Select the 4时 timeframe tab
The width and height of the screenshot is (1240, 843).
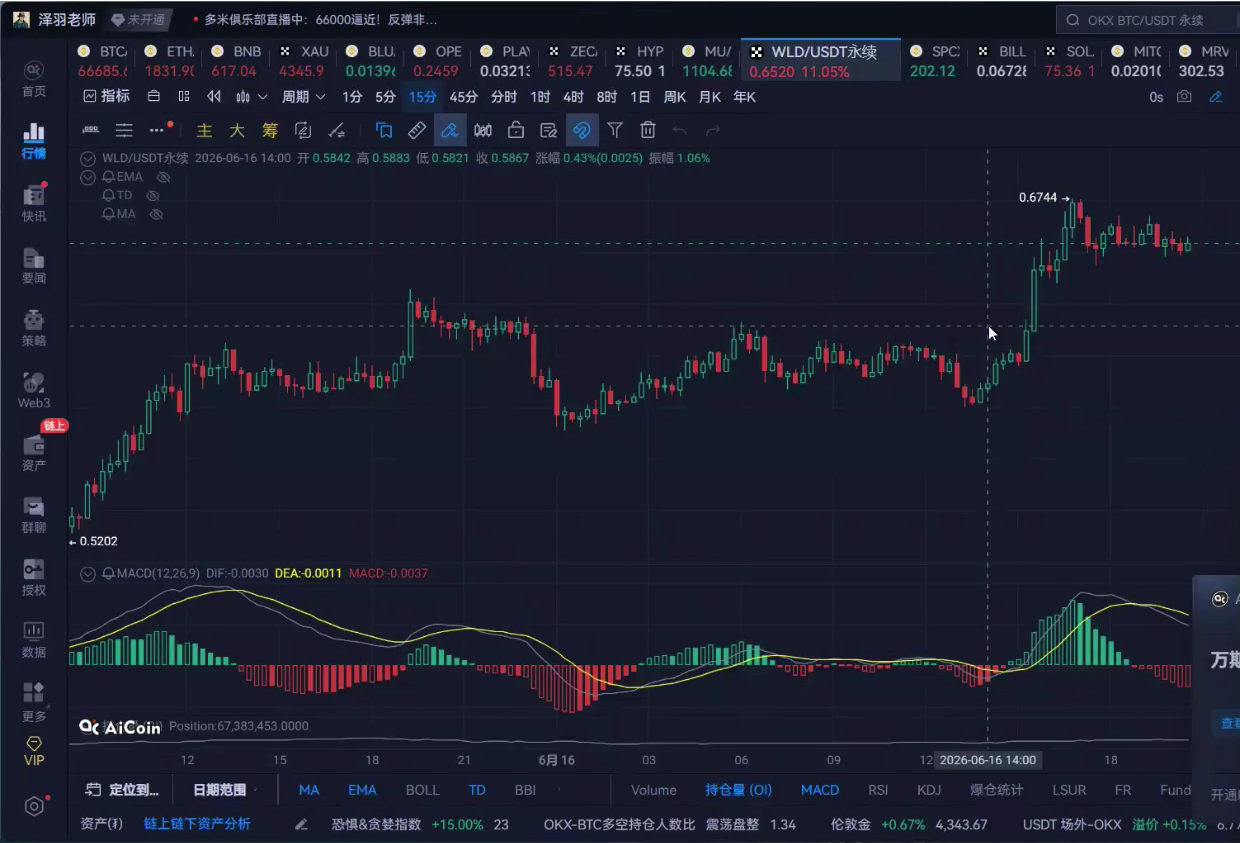tap(573, 97)
